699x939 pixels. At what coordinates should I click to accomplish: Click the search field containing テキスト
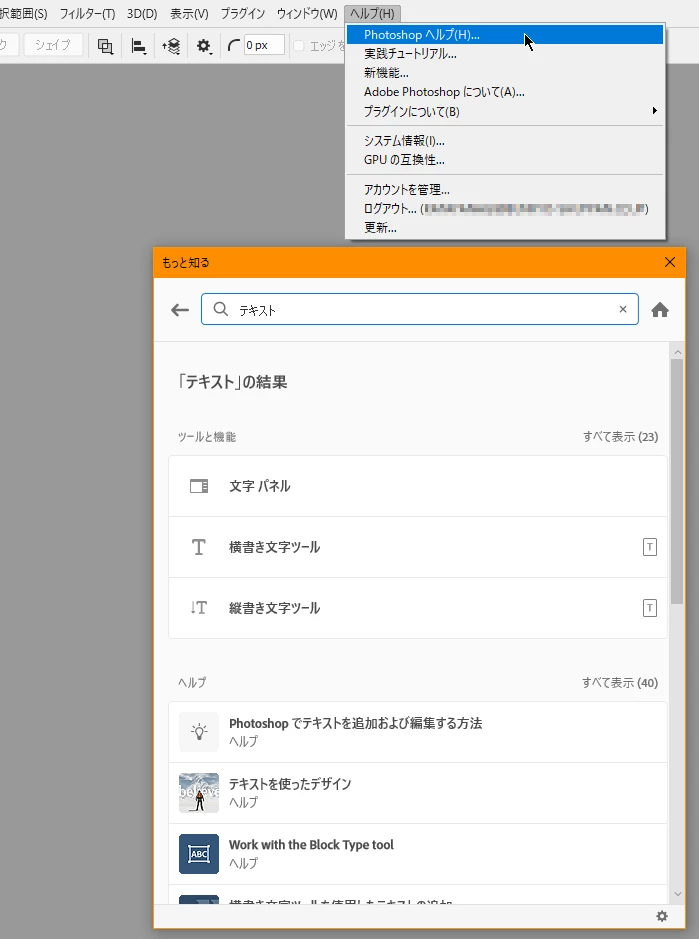[x=419, y=309]
